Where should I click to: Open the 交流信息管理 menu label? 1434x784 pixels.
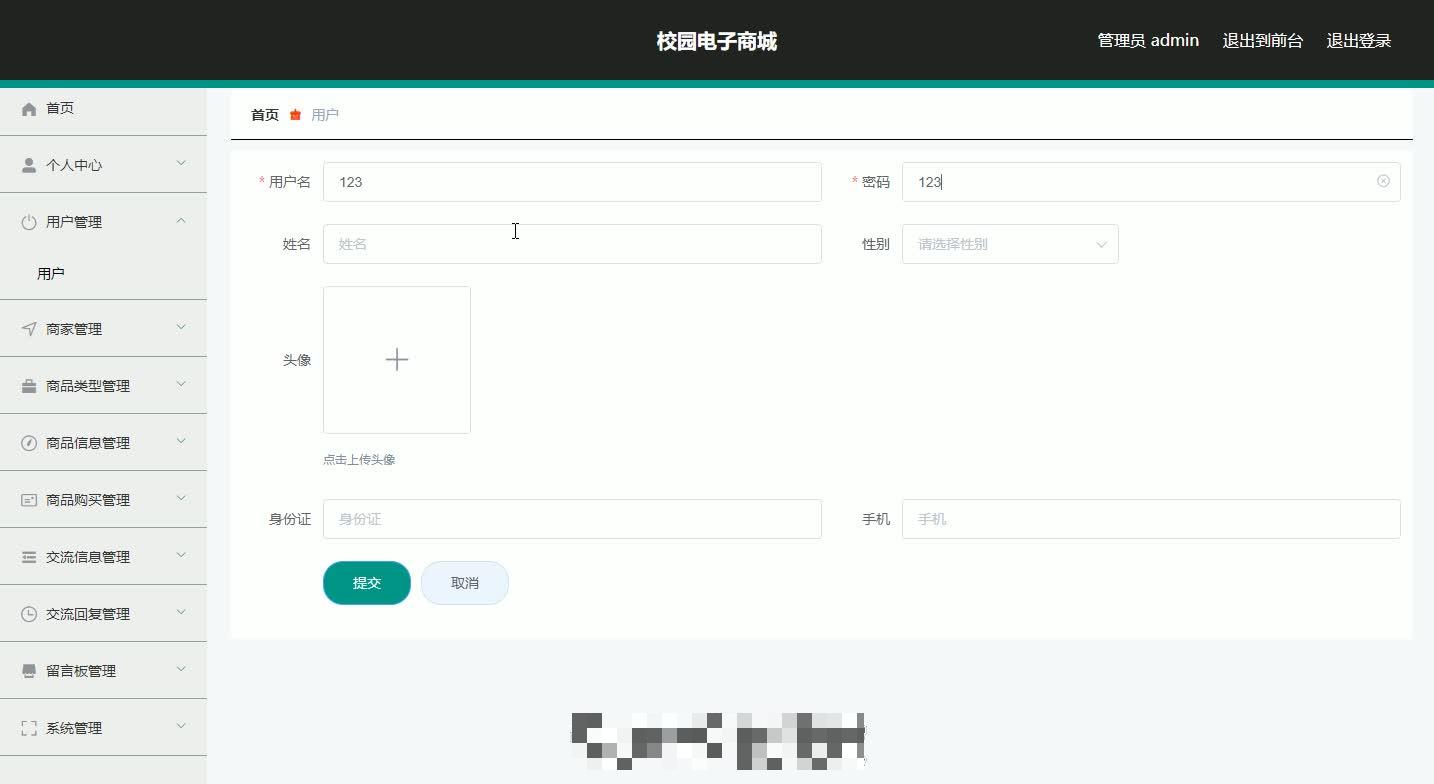point(88,557)
